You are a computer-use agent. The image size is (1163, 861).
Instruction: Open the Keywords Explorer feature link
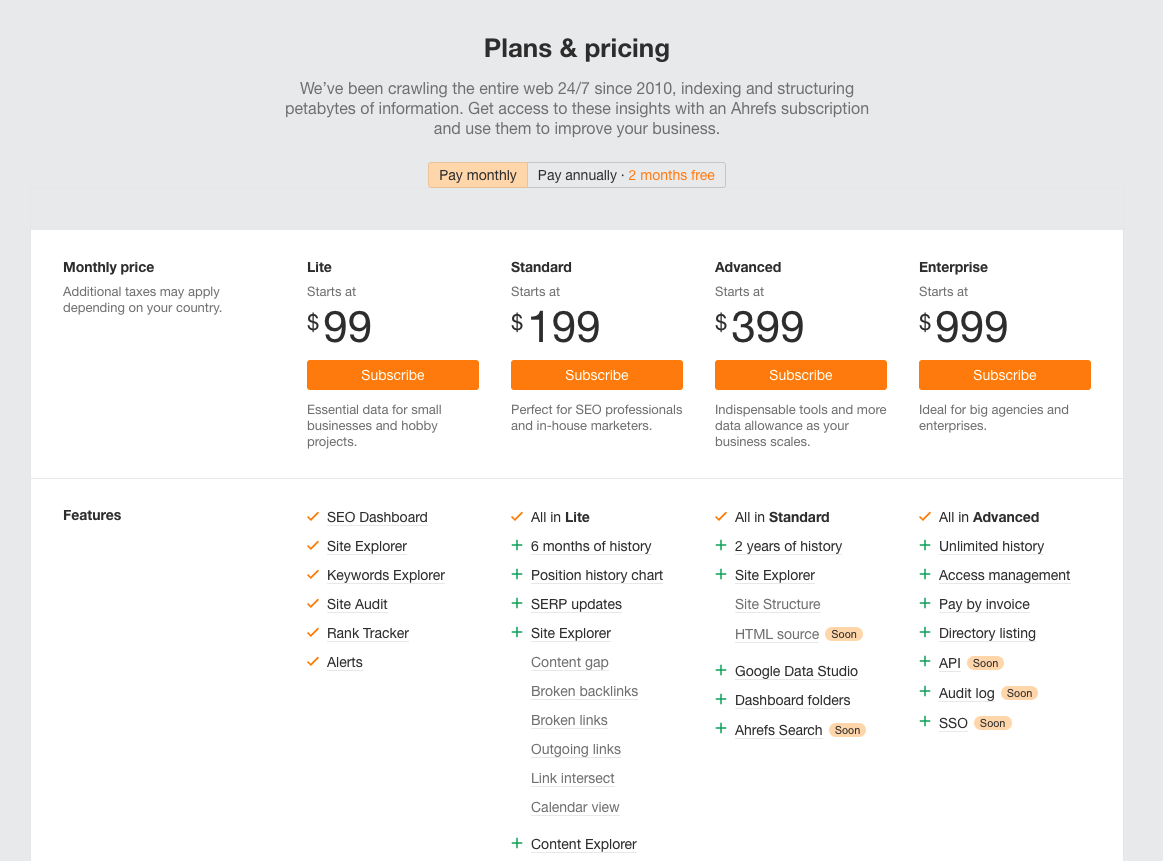tap(386, 575)
